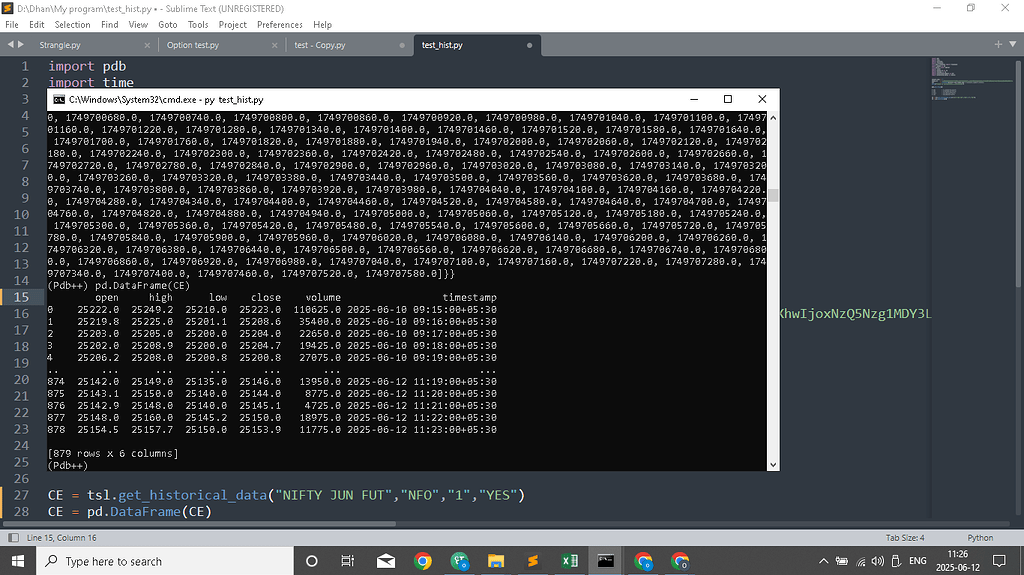Click the cmd scrollbar thumb
1024x575 pixels.
point(773,195)
